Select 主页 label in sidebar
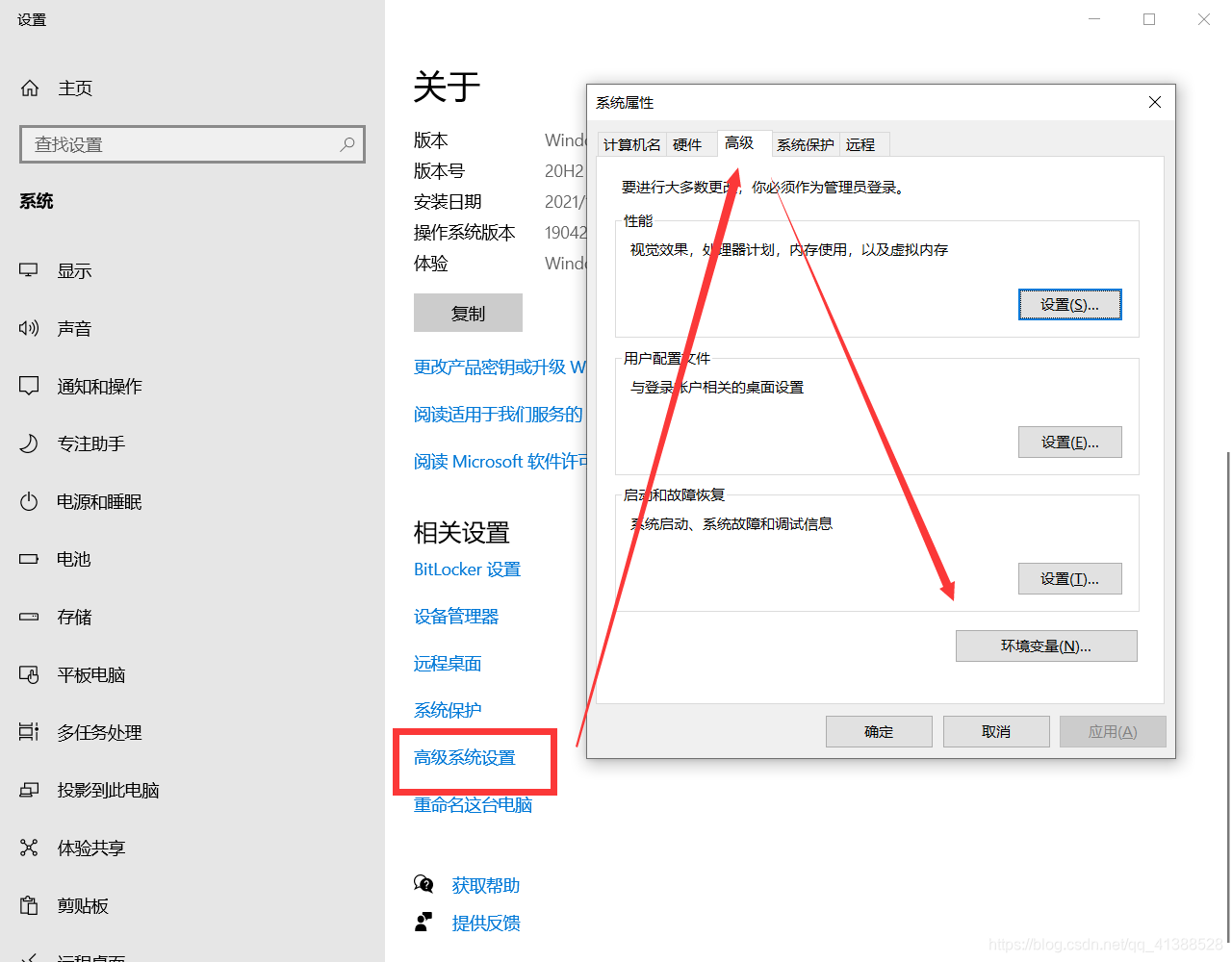Viewport: 1232px width, 962px height. pos(75,89)
